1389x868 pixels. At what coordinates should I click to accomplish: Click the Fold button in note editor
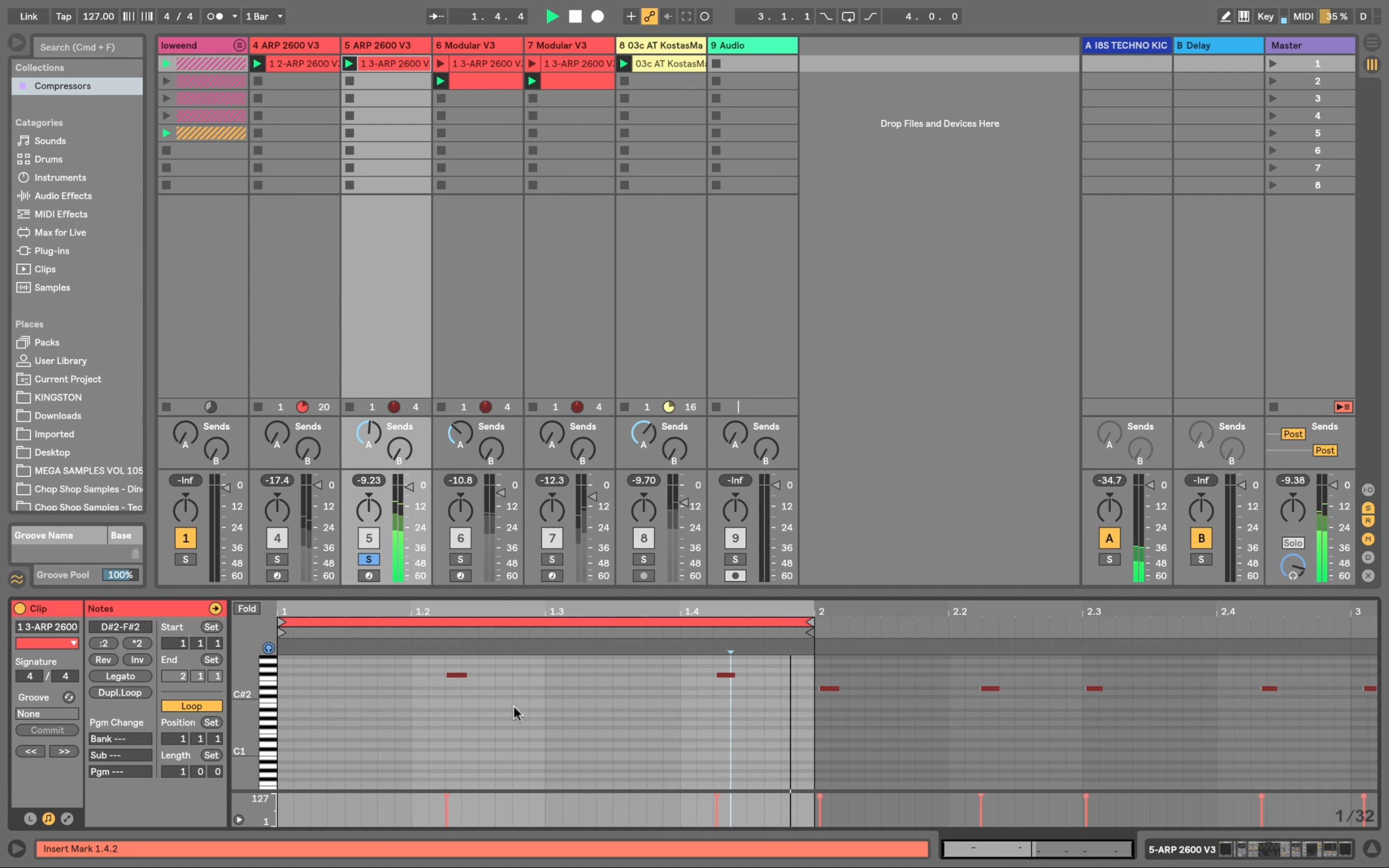pyautogui.click(x=247, y=609)
